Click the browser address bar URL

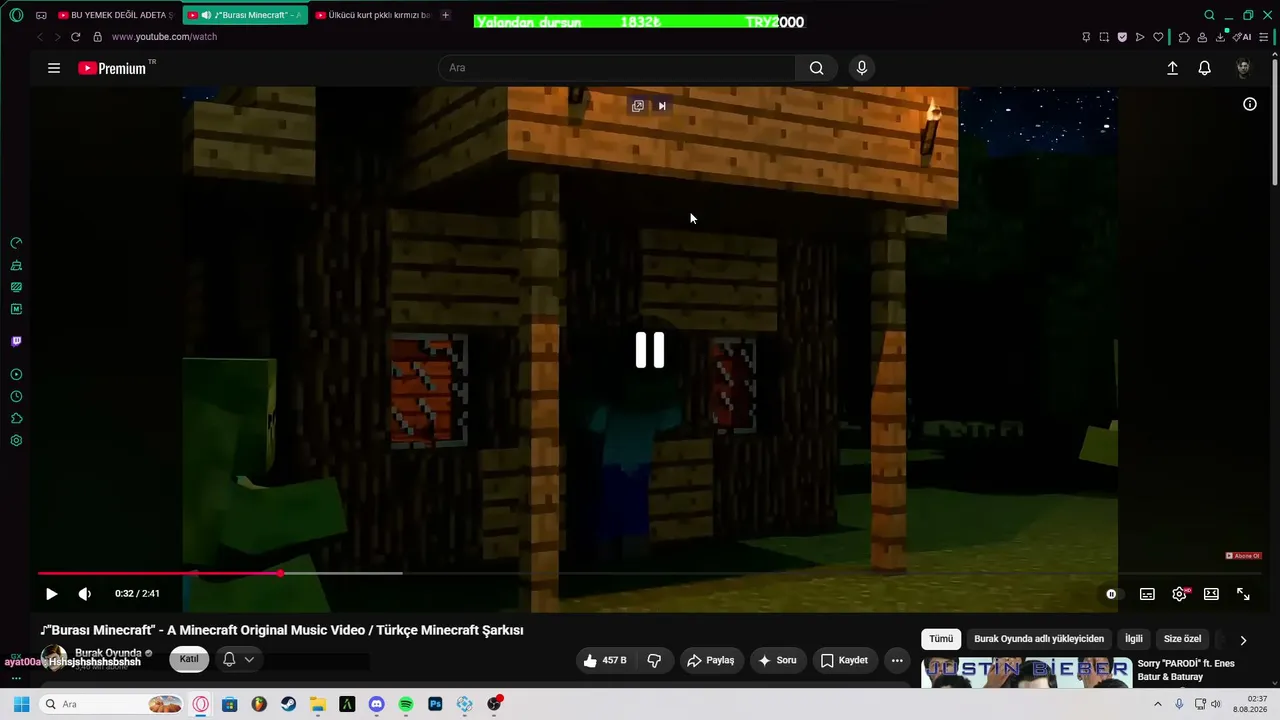164,37
